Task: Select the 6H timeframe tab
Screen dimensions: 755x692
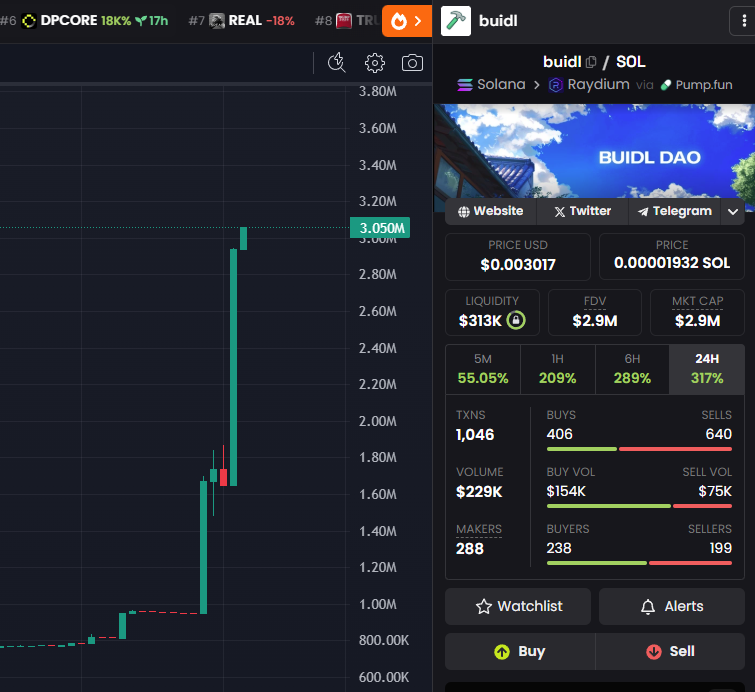Action: pyautogui.click(x=632, y=369)
